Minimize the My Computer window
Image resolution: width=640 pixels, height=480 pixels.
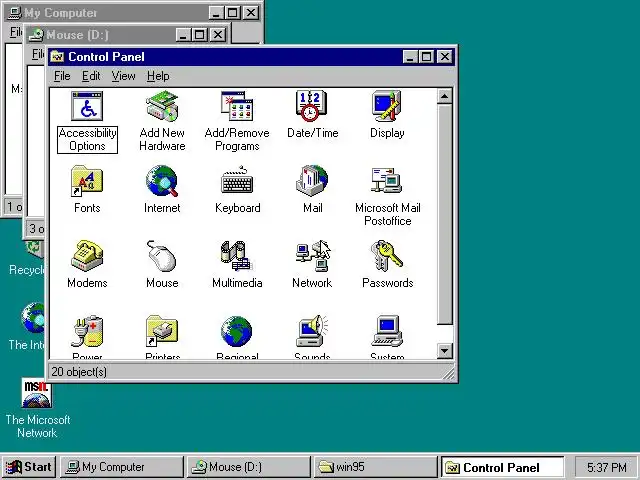(x=216, y=13)
